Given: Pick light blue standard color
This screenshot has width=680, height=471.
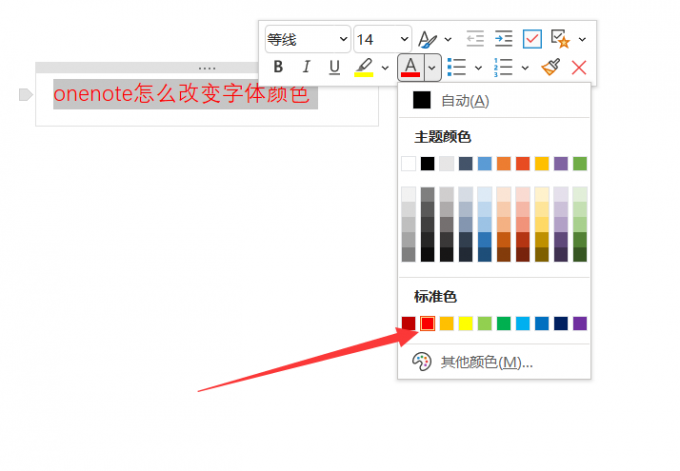Looking at the screenshot, I should [523, 323].
